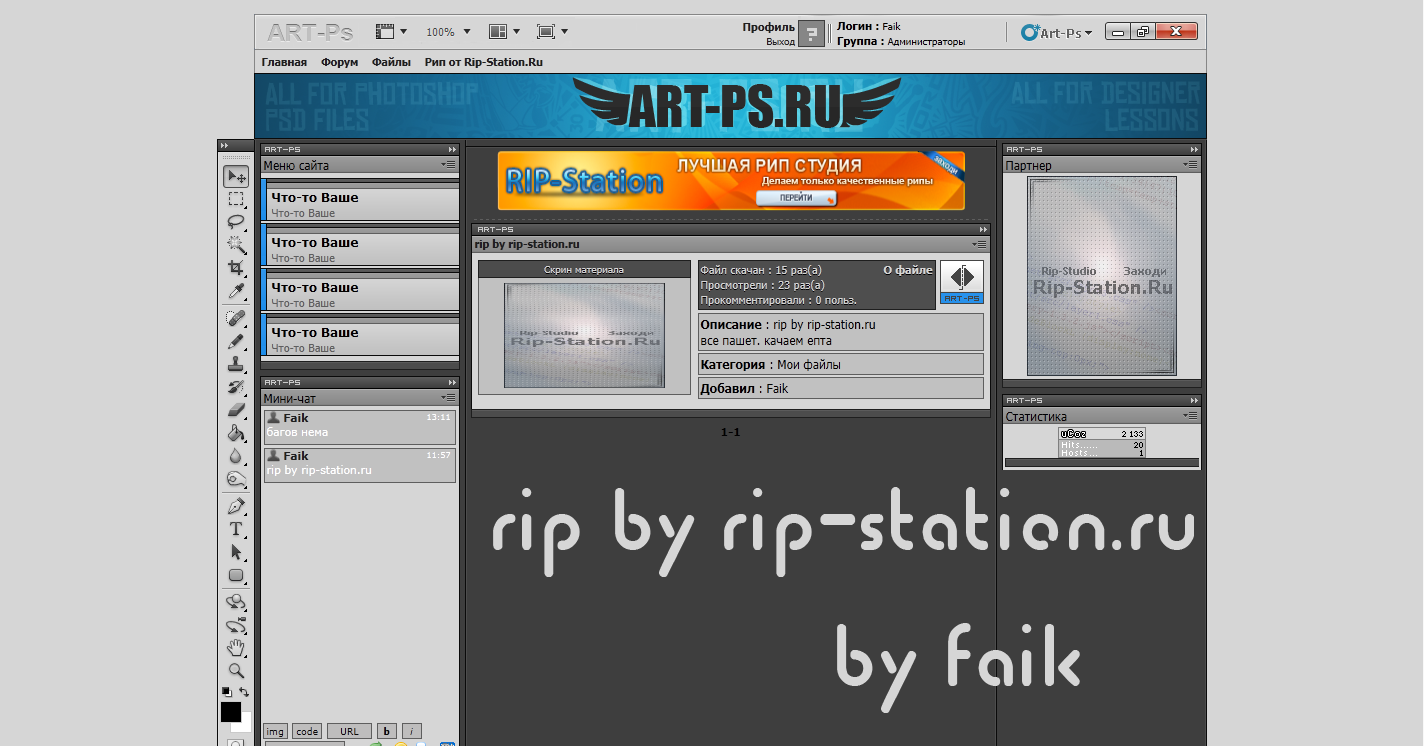The image size is (1424, 746).
Task: Select the Blur droplet tool
Action: click(236, 456)
